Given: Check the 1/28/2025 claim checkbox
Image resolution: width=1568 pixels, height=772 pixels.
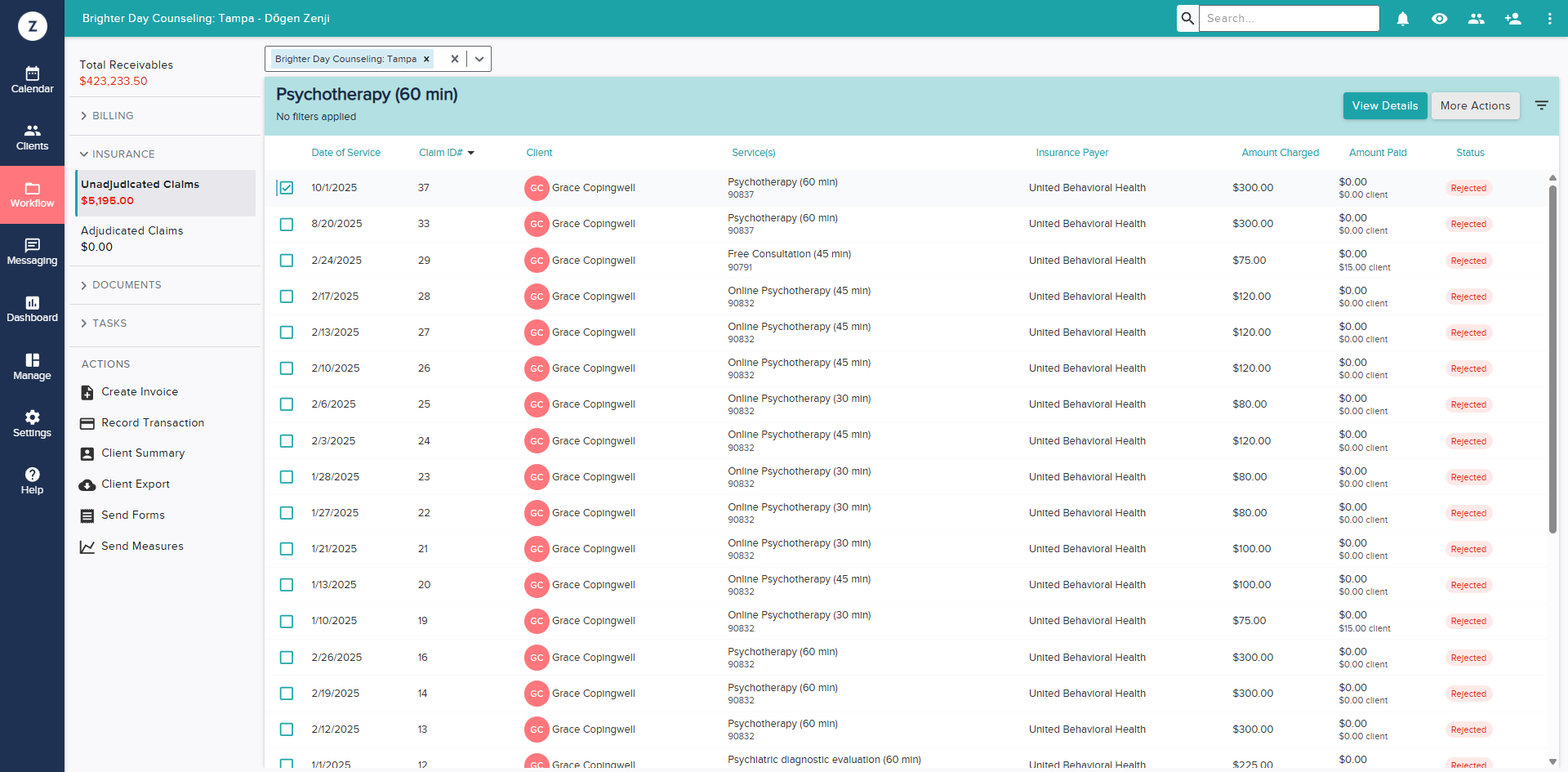Looking at the screenshot, I should (x=286, y=477).
